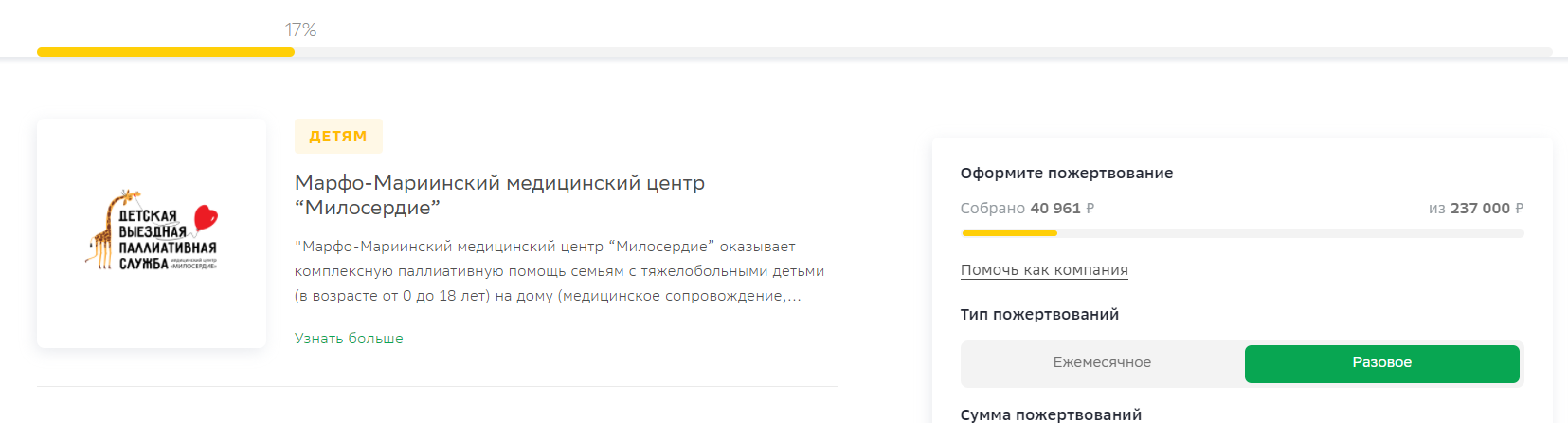Image resolution: width=1568 pixels, height=423 pixels.
Task: Select the ДЕТЯМ category tag
Action: tap(338, 136)
